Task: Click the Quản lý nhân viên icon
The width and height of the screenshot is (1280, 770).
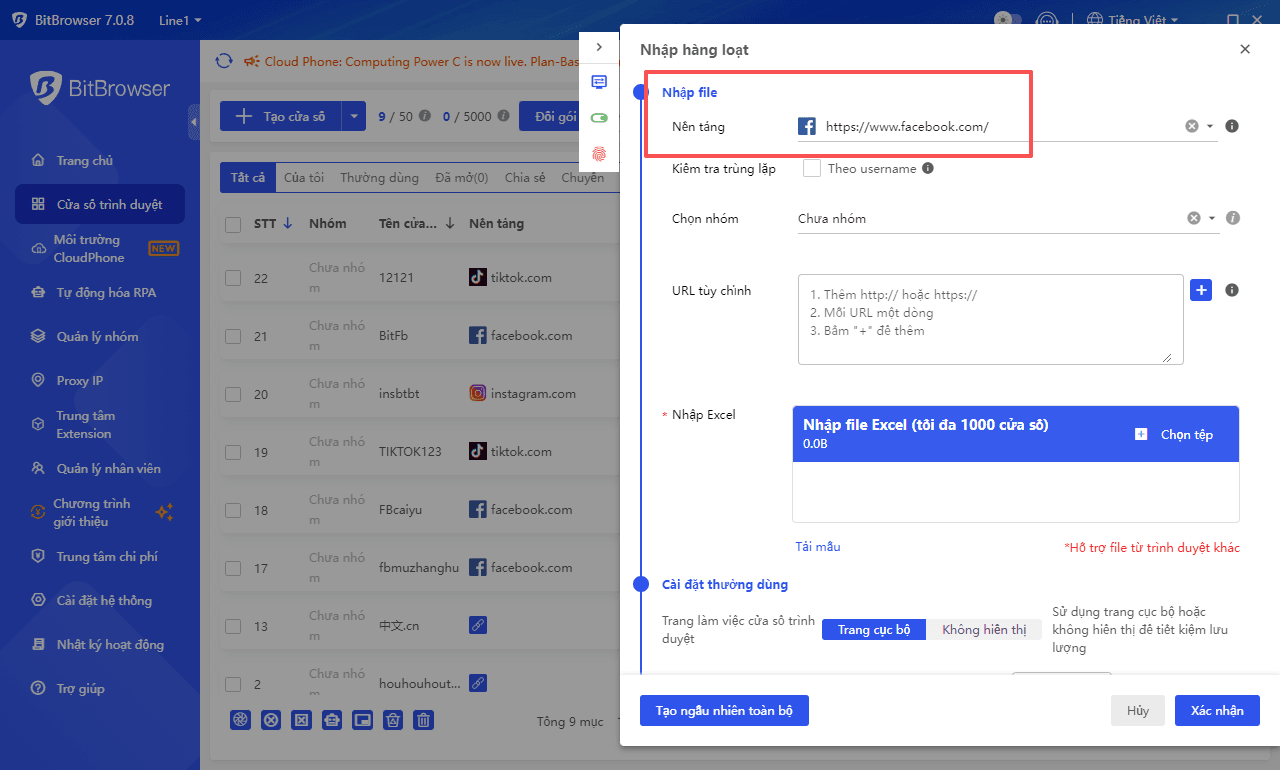Action: pyautogui.click(x=38, y=469)
